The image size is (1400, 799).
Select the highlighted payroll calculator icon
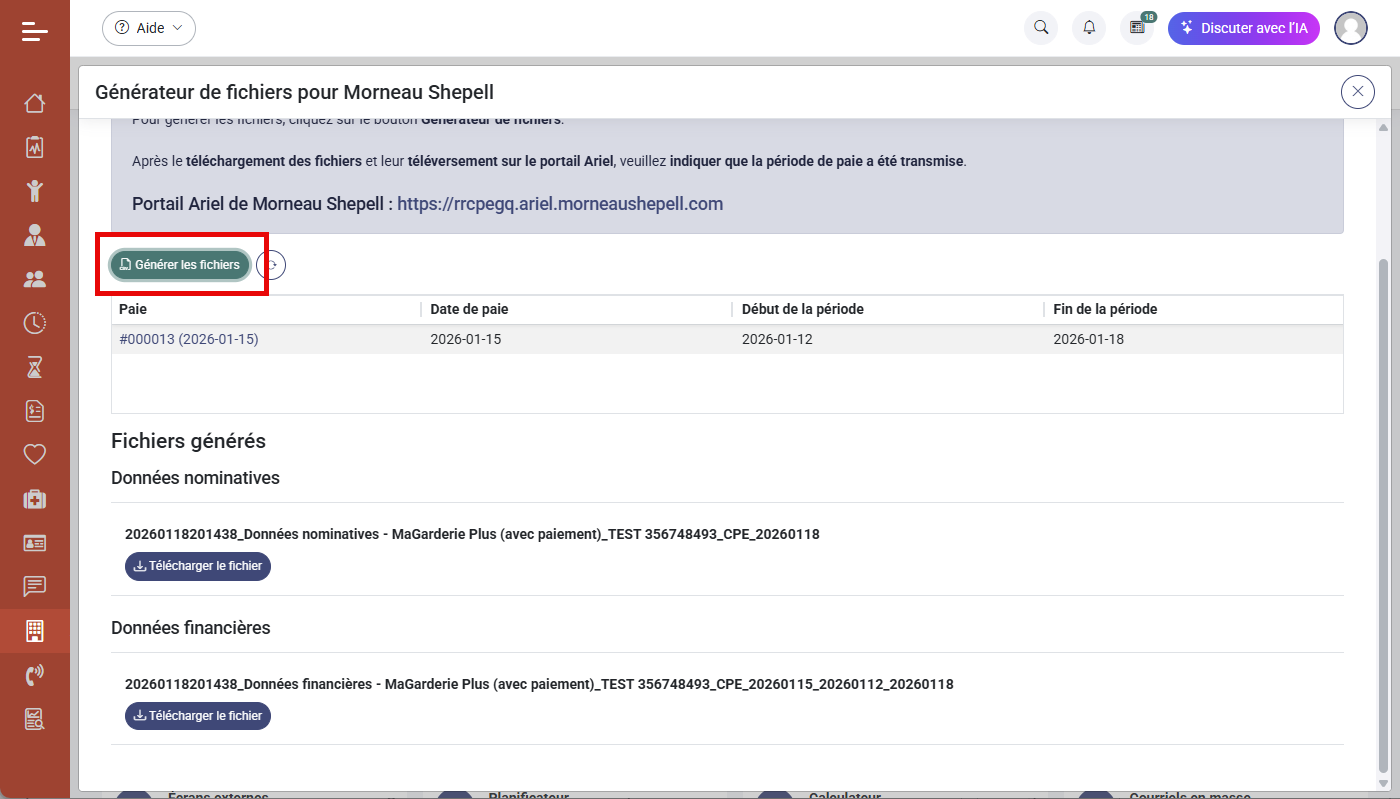pos(34,630)
